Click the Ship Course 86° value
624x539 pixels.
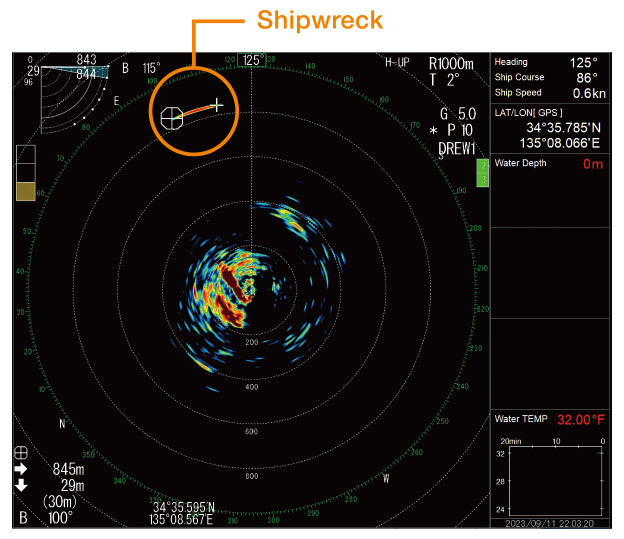coord(587,78)
